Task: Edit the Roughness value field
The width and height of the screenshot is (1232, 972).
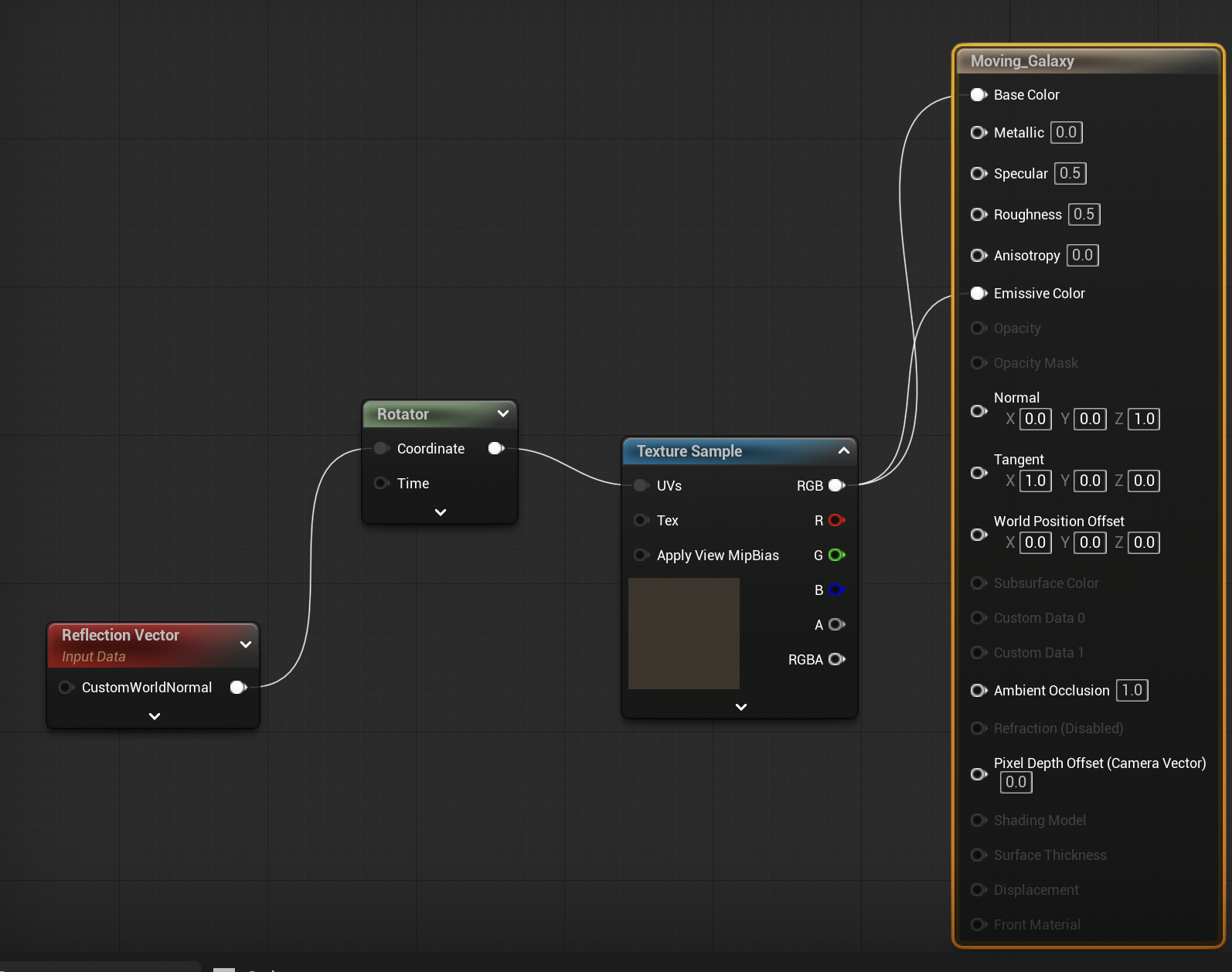Action: [x=1084, y=215]
